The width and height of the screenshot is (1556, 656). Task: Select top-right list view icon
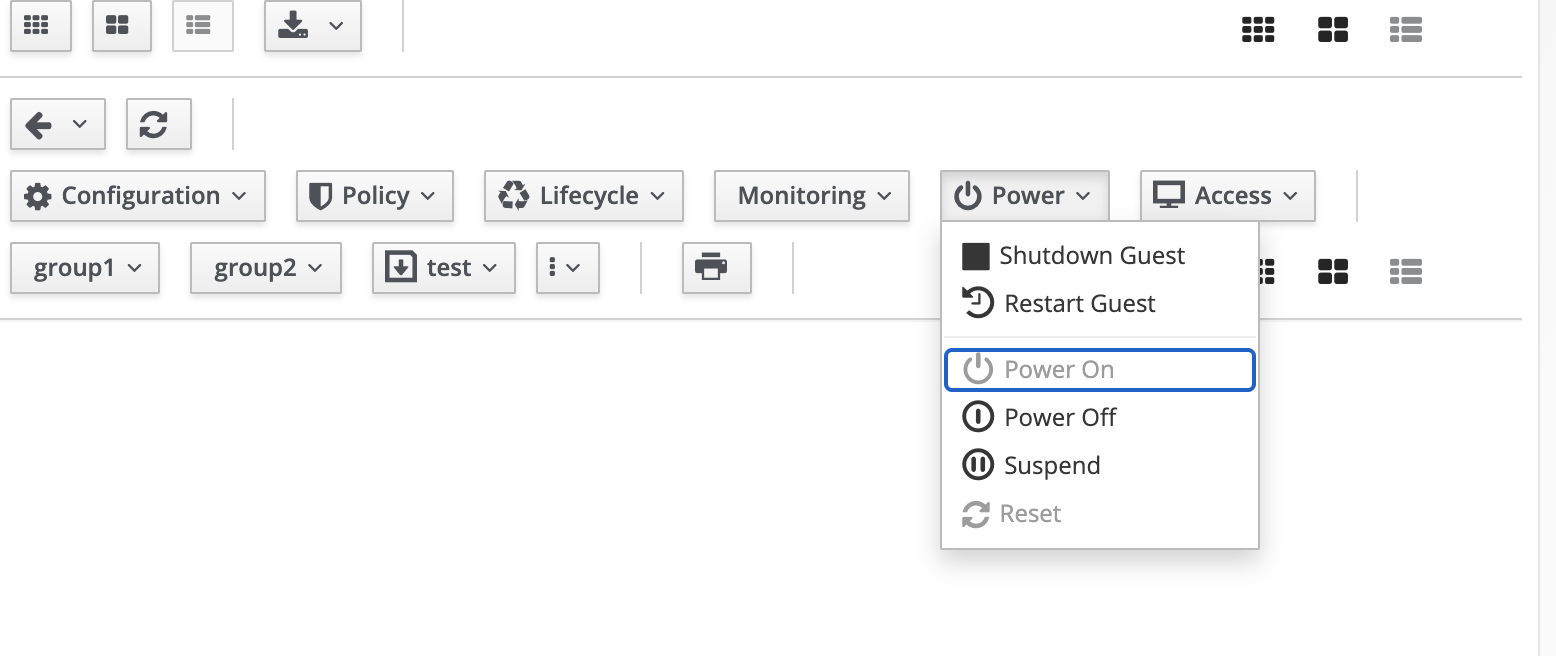coord(1406,30)
